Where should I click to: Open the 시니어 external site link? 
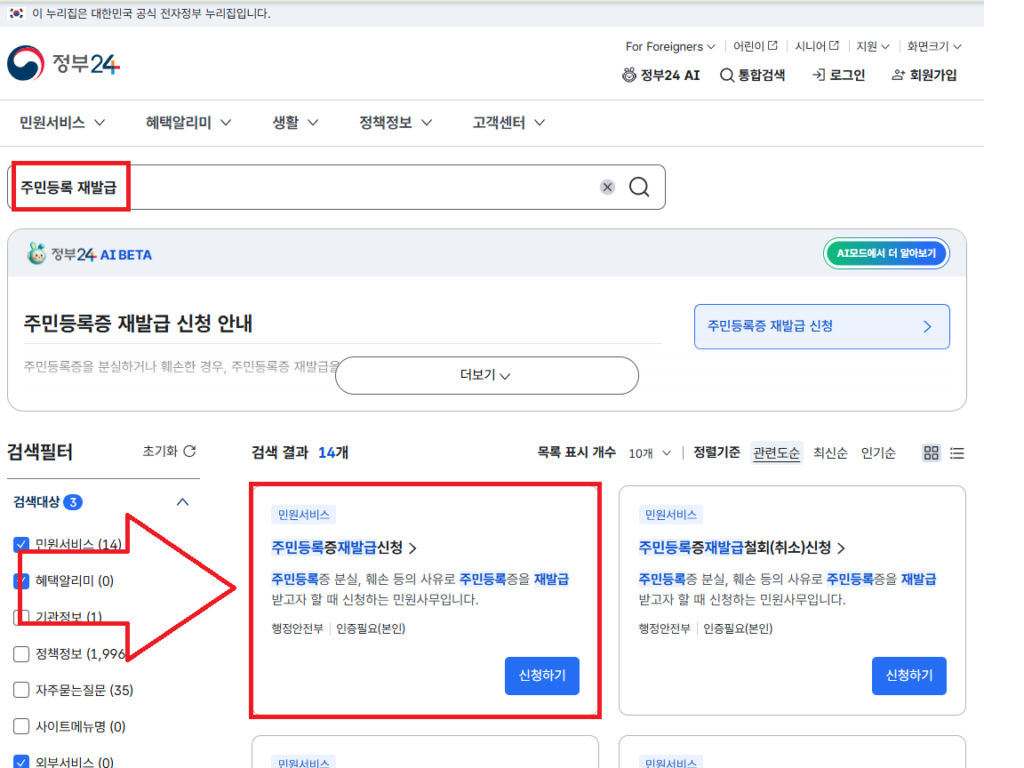point(816,46)
